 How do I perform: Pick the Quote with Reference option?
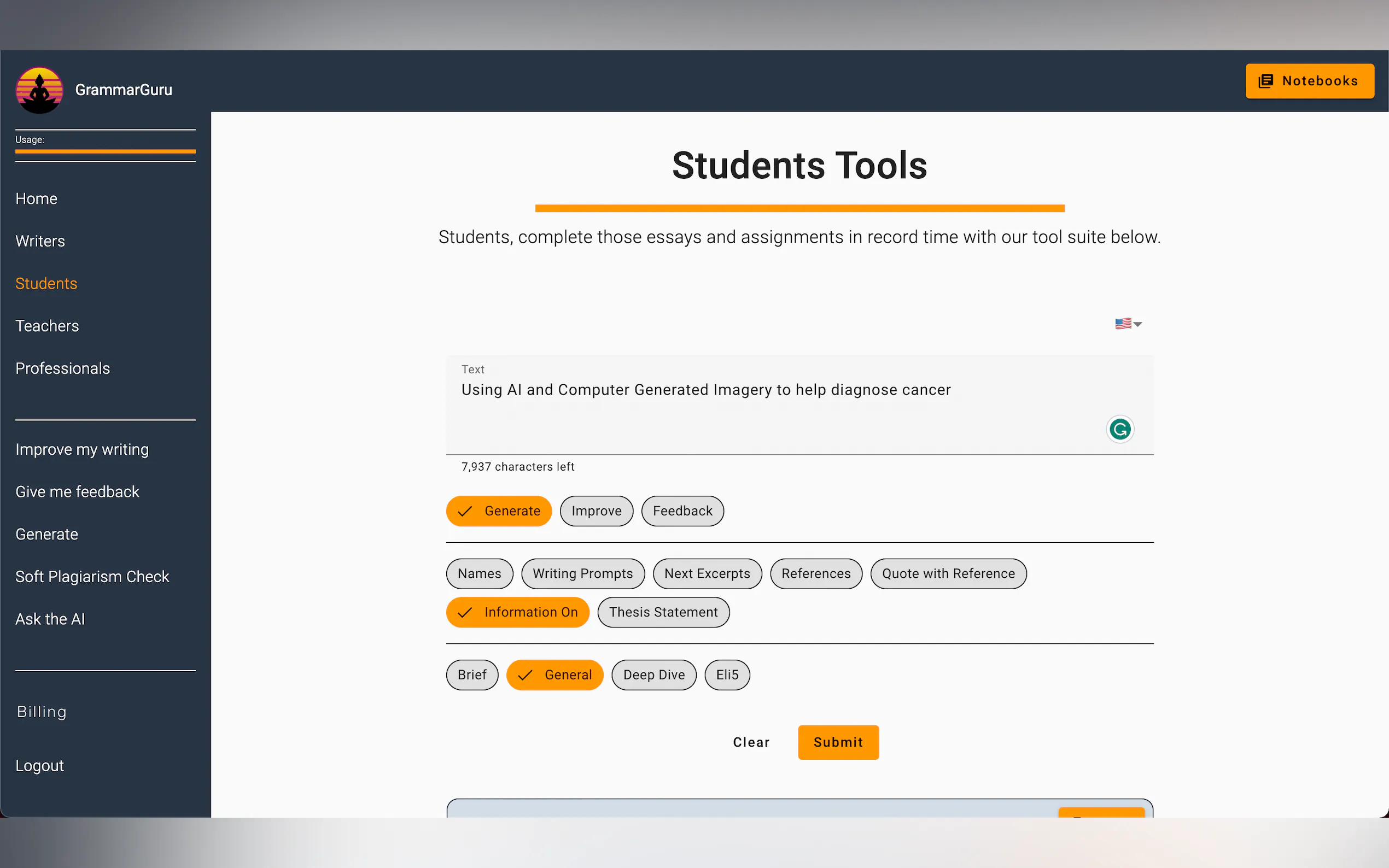click(948, 573)
